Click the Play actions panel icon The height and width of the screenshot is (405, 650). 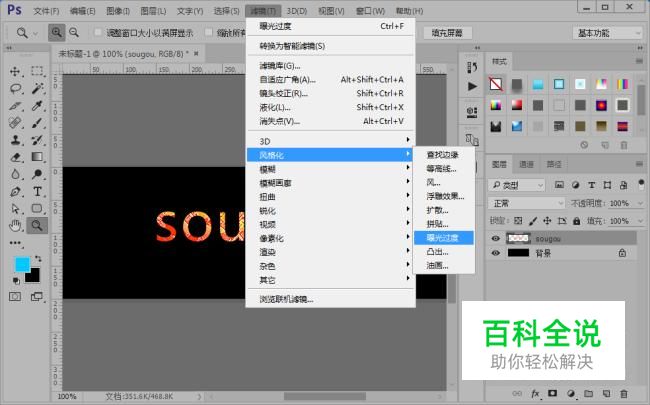pyautogui.click(x=472, y=86)
